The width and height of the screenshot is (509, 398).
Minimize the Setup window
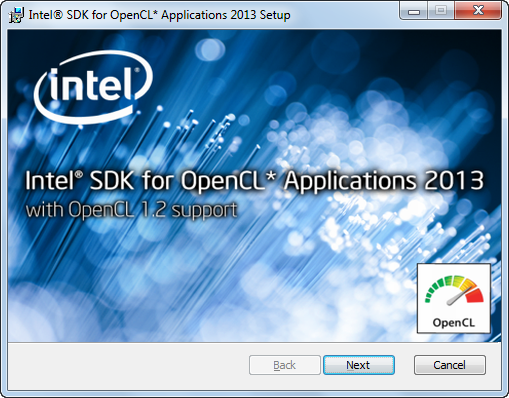[414, 11]
